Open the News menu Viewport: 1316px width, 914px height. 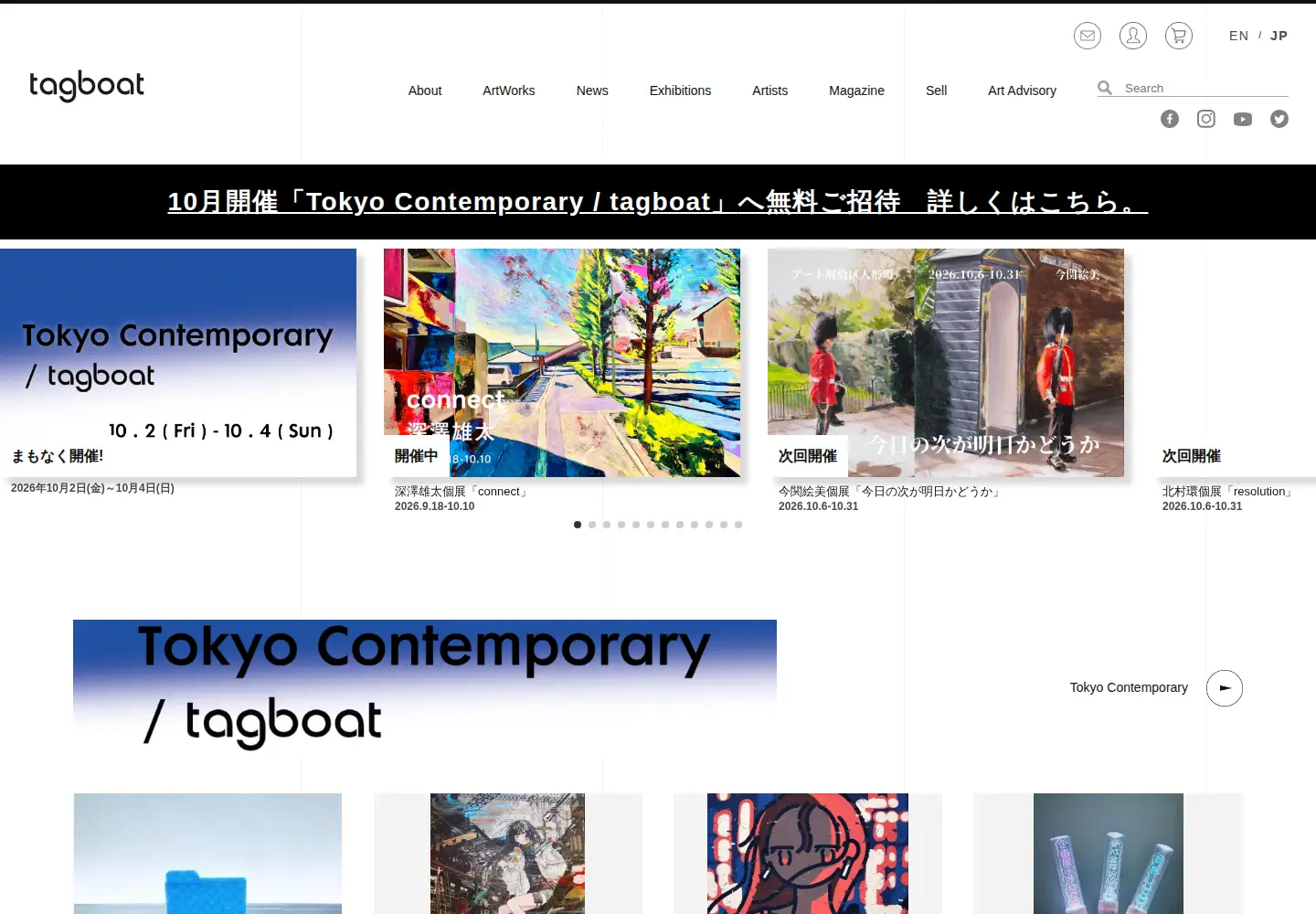tap(591, 90)
